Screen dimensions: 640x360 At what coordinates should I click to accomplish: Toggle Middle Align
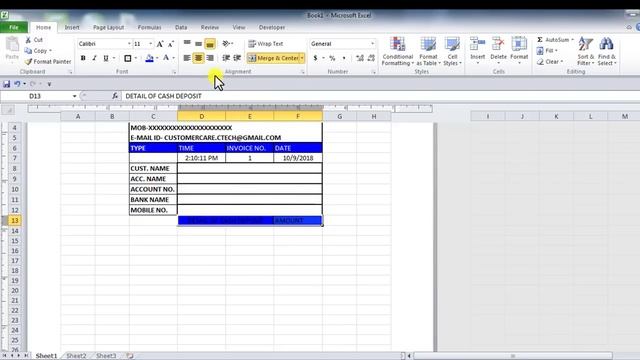click(198, 44)
